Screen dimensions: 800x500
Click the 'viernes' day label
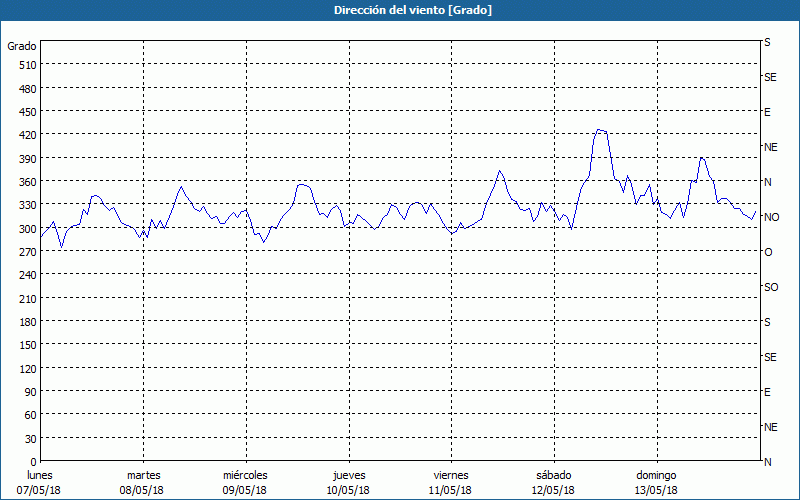point(451,475)
